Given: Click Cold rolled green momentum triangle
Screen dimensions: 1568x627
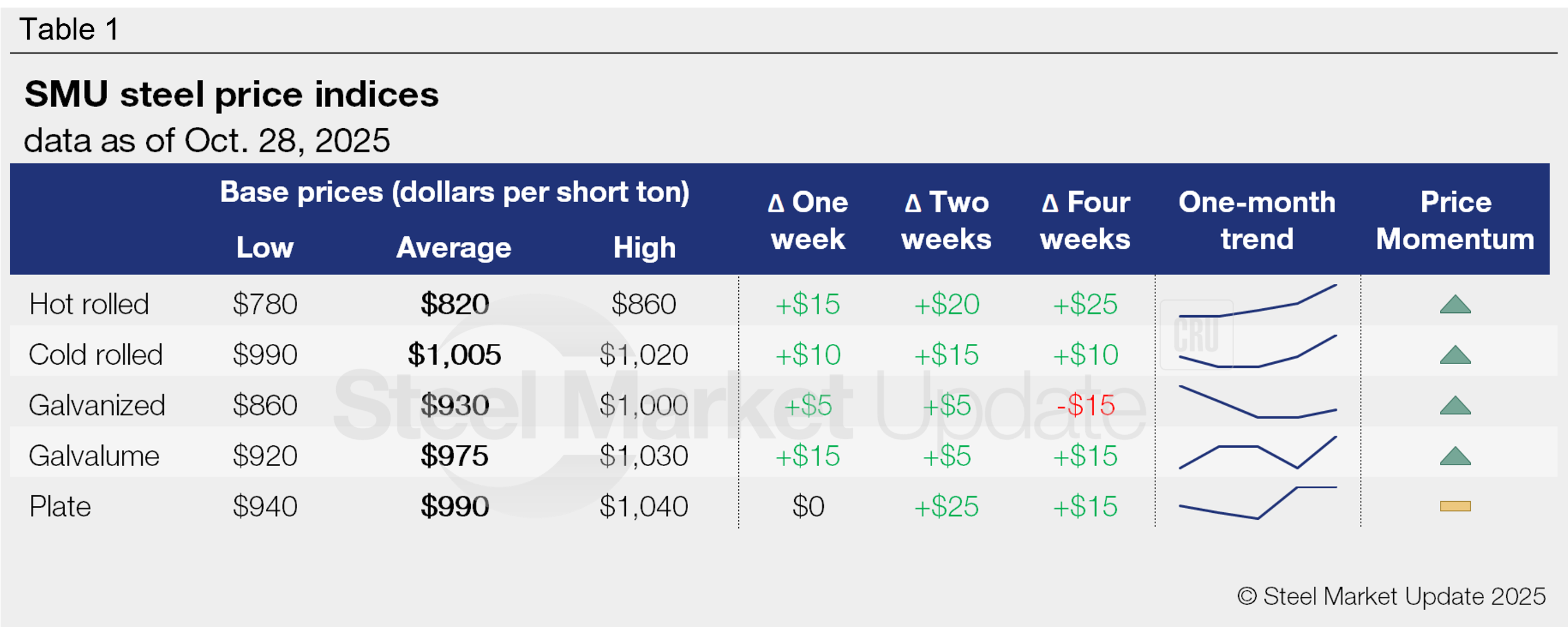Looking at the screenshot, I should pyautogui.click(x=1455, y=355).
